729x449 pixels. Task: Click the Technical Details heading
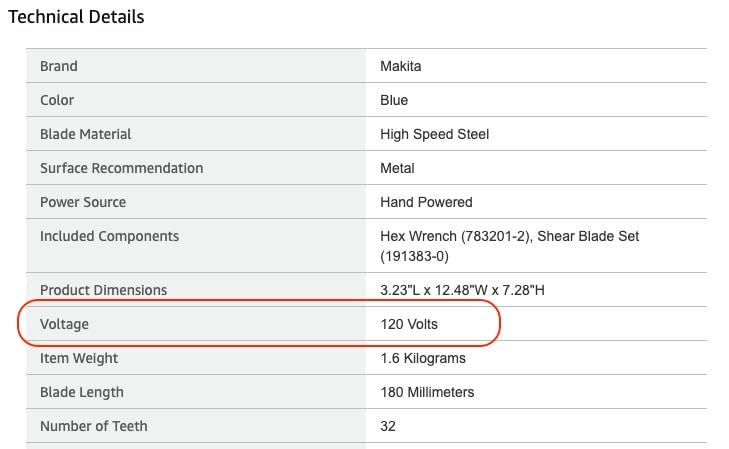pyautogui.click(x=76, y=17)
